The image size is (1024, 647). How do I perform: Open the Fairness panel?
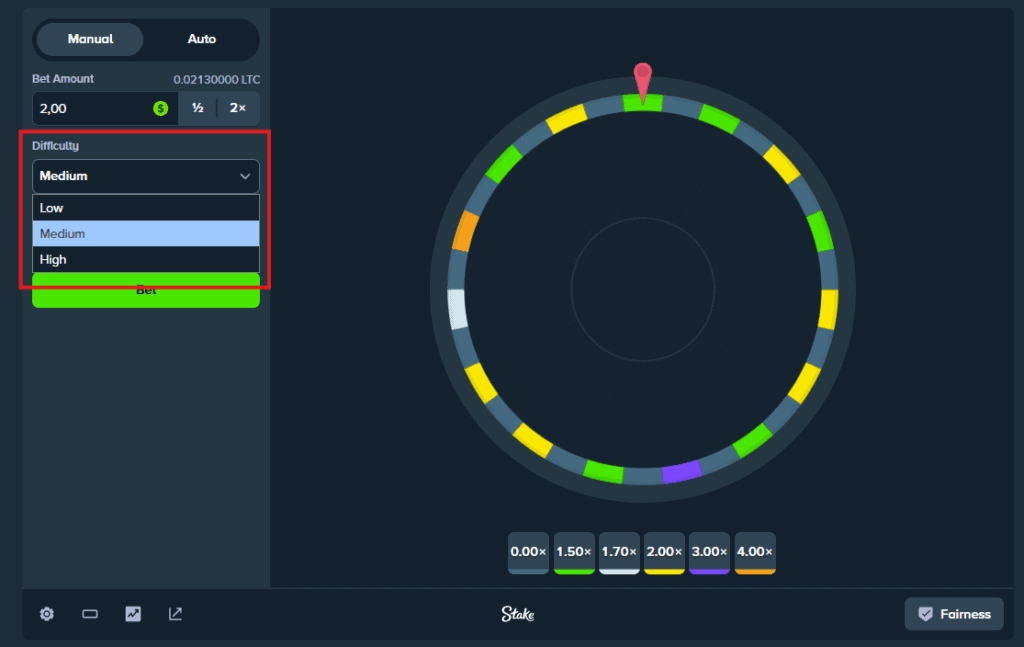[954, 613]
